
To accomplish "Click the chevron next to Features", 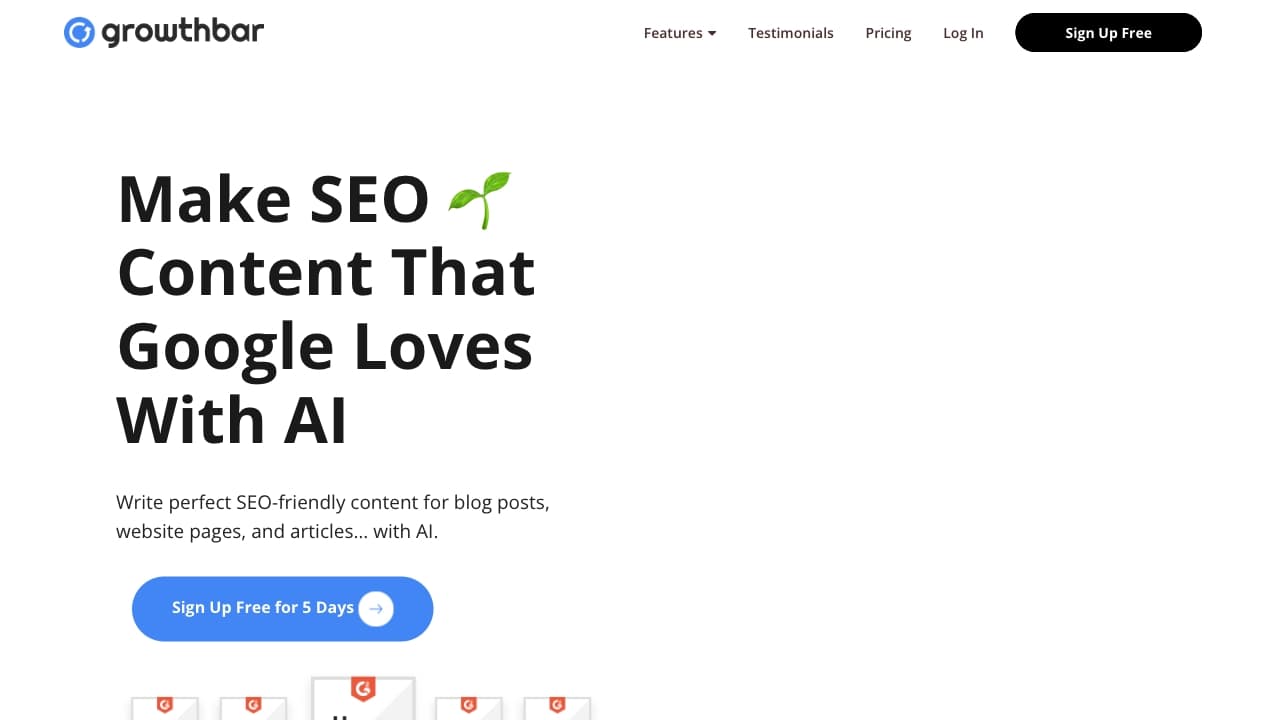I will tap(712, 33).
